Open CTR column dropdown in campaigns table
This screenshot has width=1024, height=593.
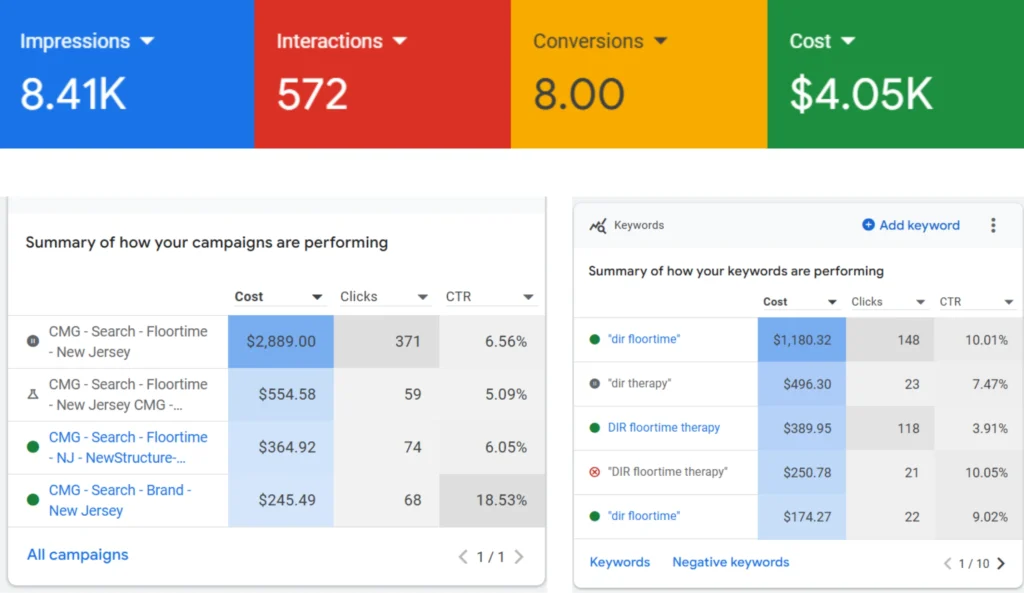(x=528, y=297)
